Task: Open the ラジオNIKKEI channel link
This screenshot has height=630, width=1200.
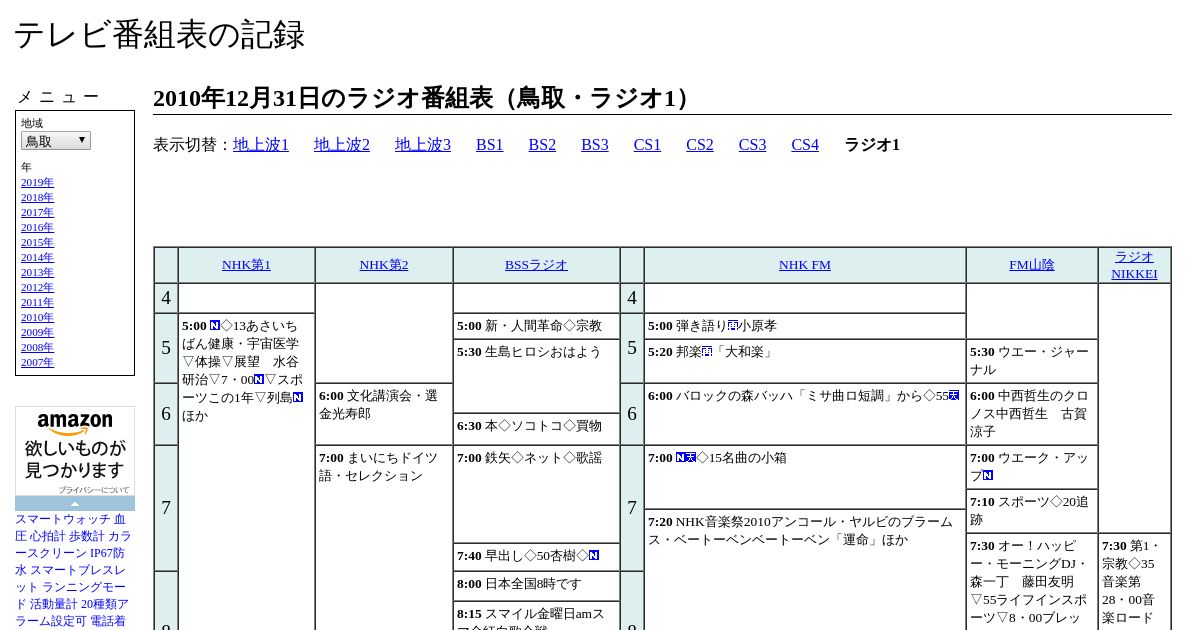Action: (1134, 265)
